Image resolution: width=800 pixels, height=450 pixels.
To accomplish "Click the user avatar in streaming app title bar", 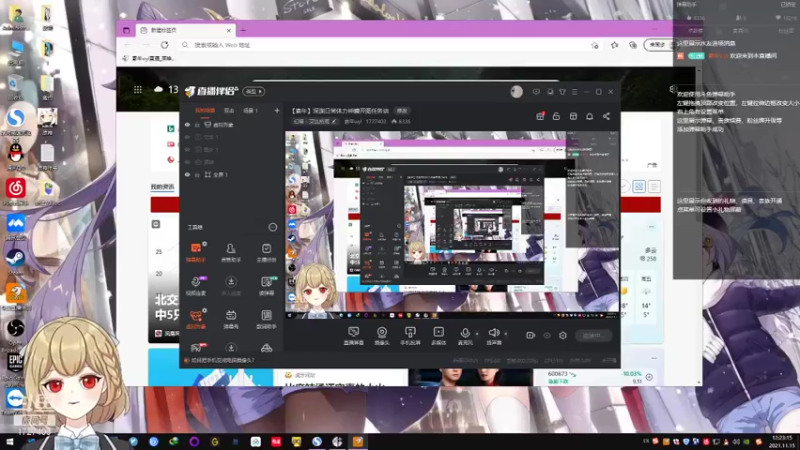I will tap(516, 91).
